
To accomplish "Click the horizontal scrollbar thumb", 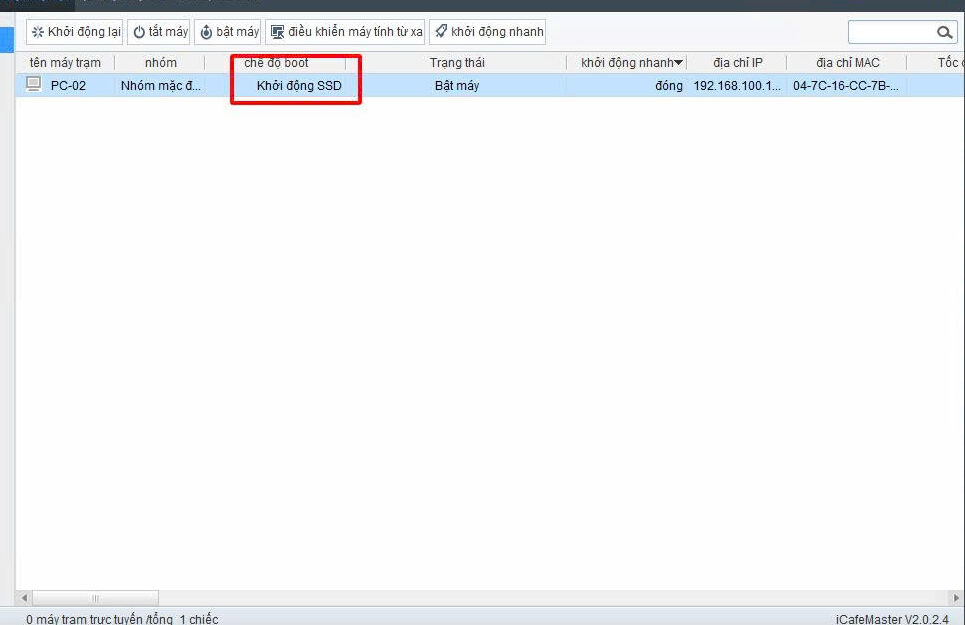I will click(x=95, y=598).
